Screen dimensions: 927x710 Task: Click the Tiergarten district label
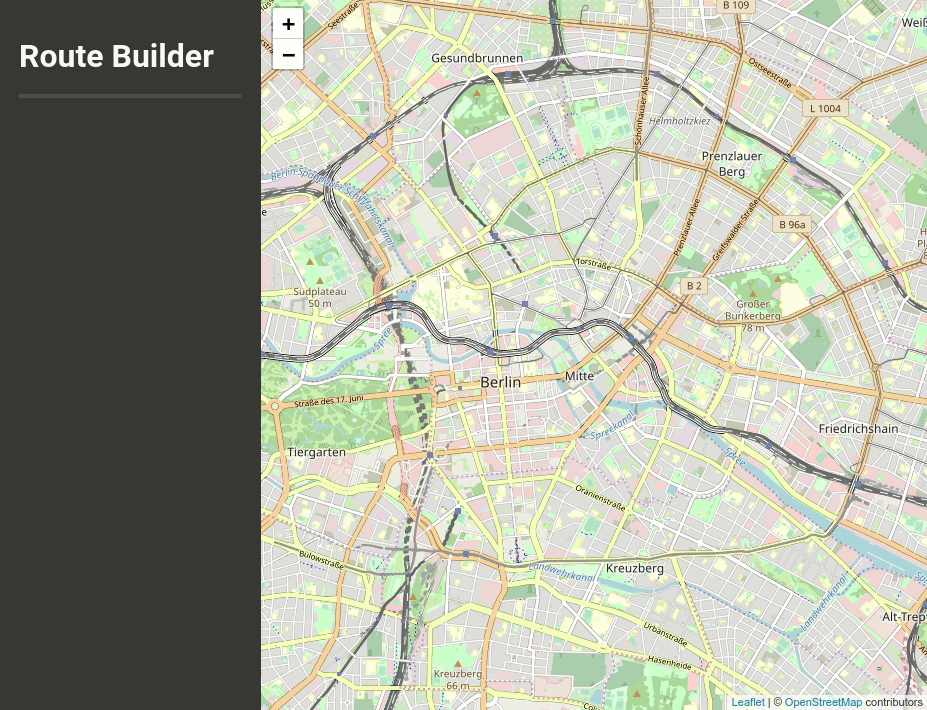click(316, 452)
